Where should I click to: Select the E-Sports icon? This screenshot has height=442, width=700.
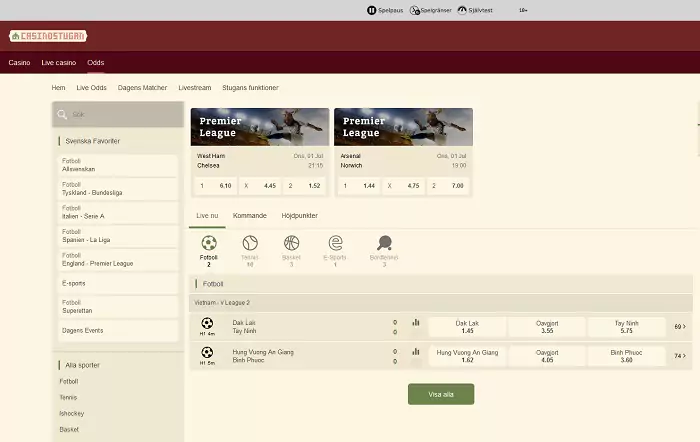pyautogui.click(x=335, y=243)
